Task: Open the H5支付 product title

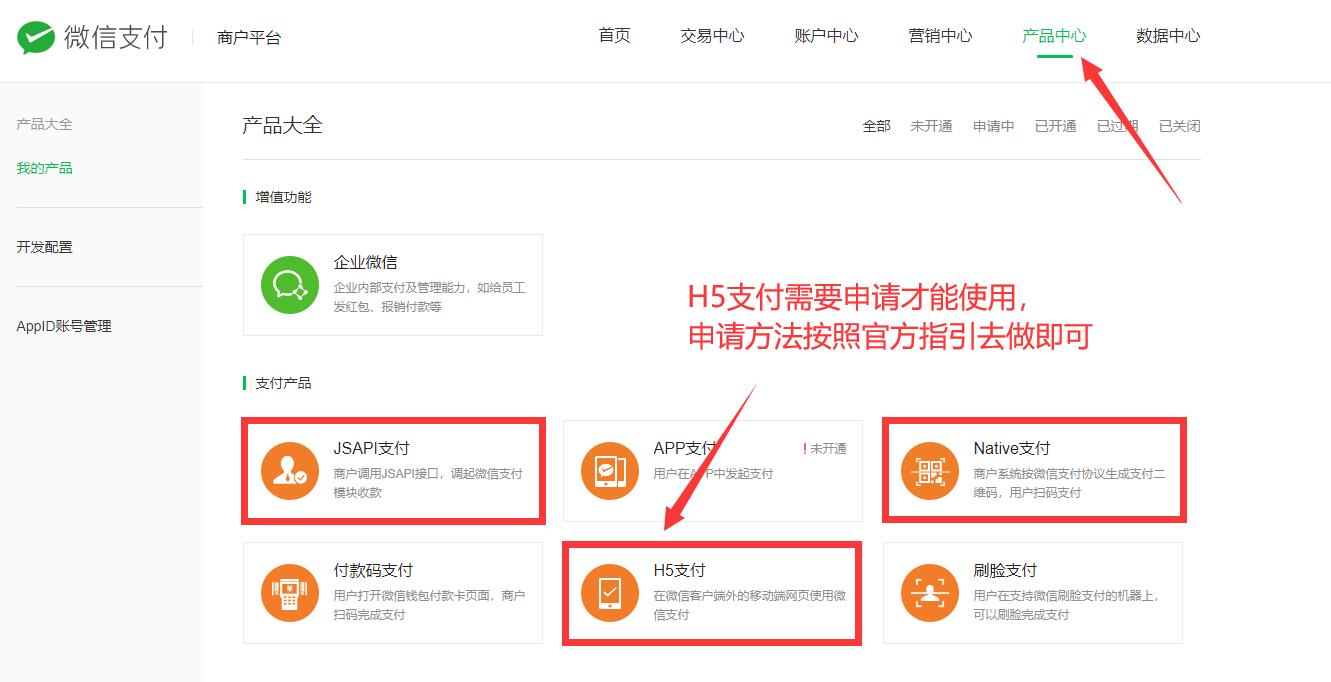Action: click(679, 571)
